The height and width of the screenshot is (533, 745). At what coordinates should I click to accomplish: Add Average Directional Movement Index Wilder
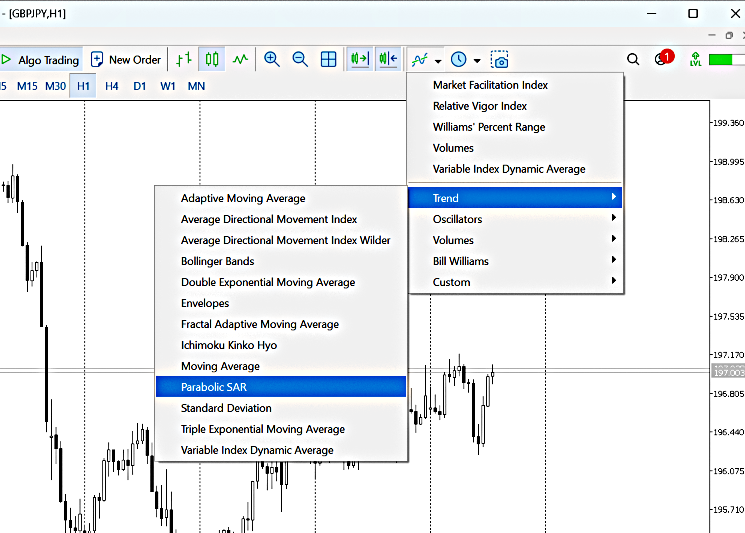[x=281, y=240]
